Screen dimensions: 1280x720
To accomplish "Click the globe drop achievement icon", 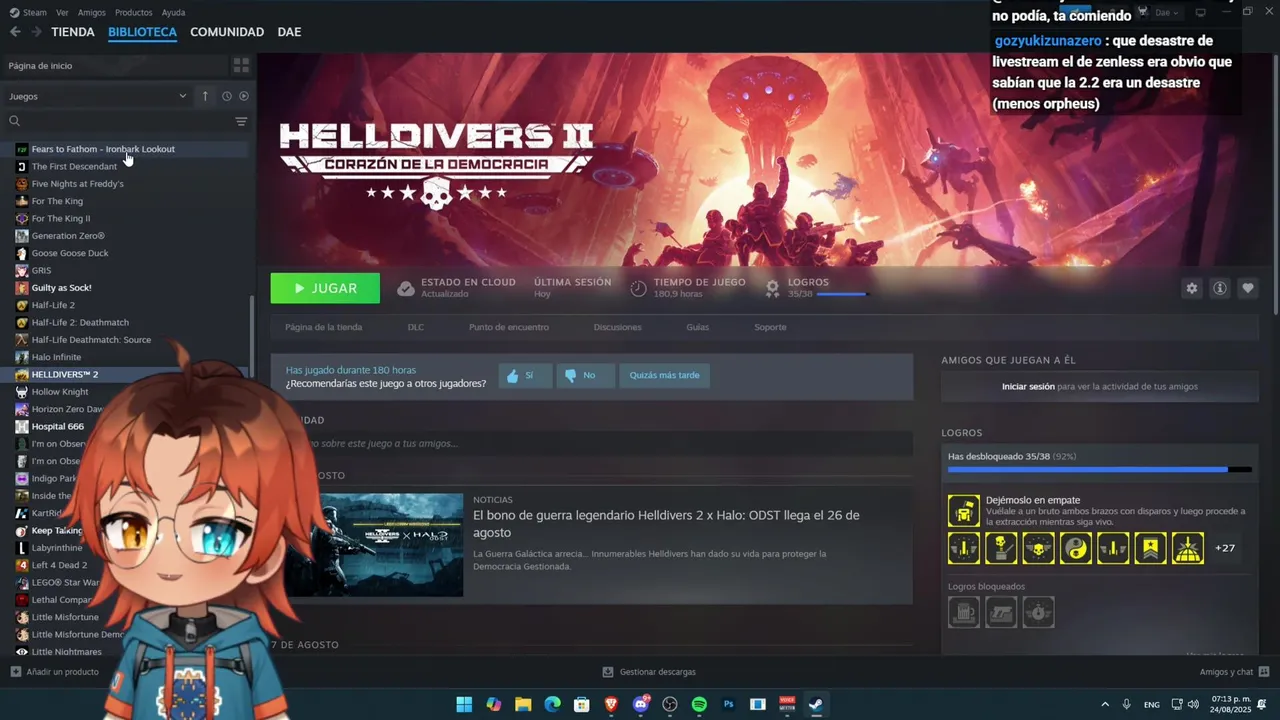I will 1187,548.
